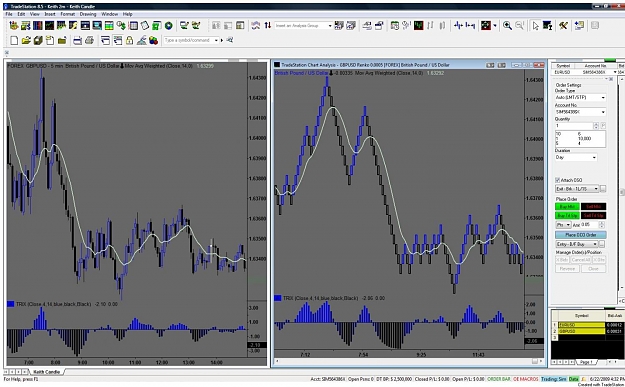The image size is (625, 387).
Task: Expand the drawing tool dropdown arrow
Action: pyautogui.click(x=495, y=26)
